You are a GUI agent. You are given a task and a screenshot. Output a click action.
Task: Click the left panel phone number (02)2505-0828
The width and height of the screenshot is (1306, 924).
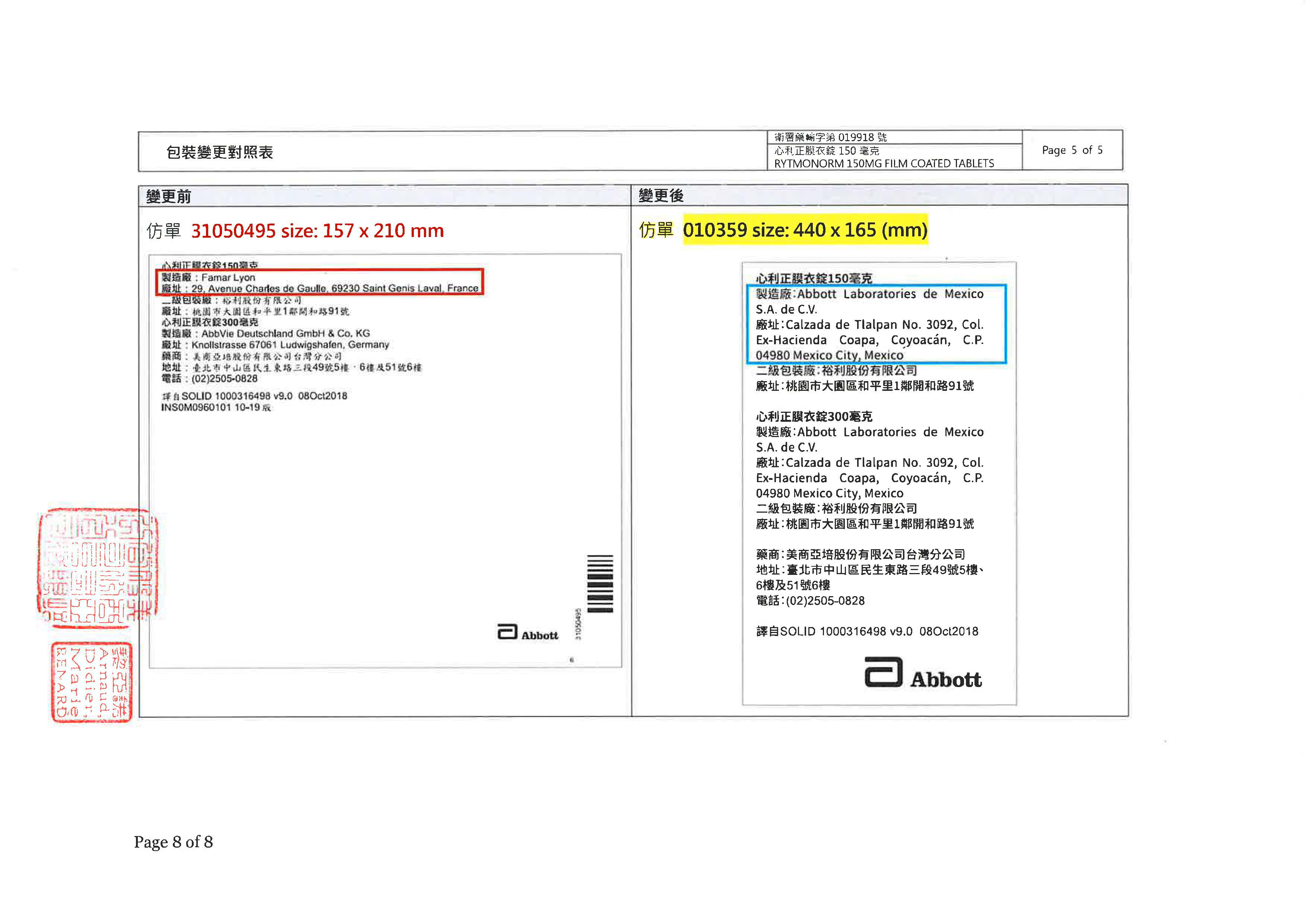[x=224, y=379]
